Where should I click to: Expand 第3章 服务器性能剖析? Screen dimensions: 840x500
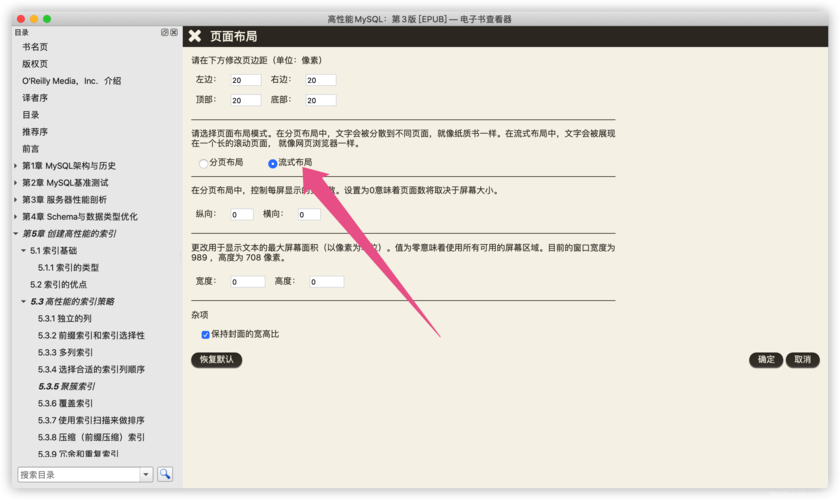tap(16, 200)
